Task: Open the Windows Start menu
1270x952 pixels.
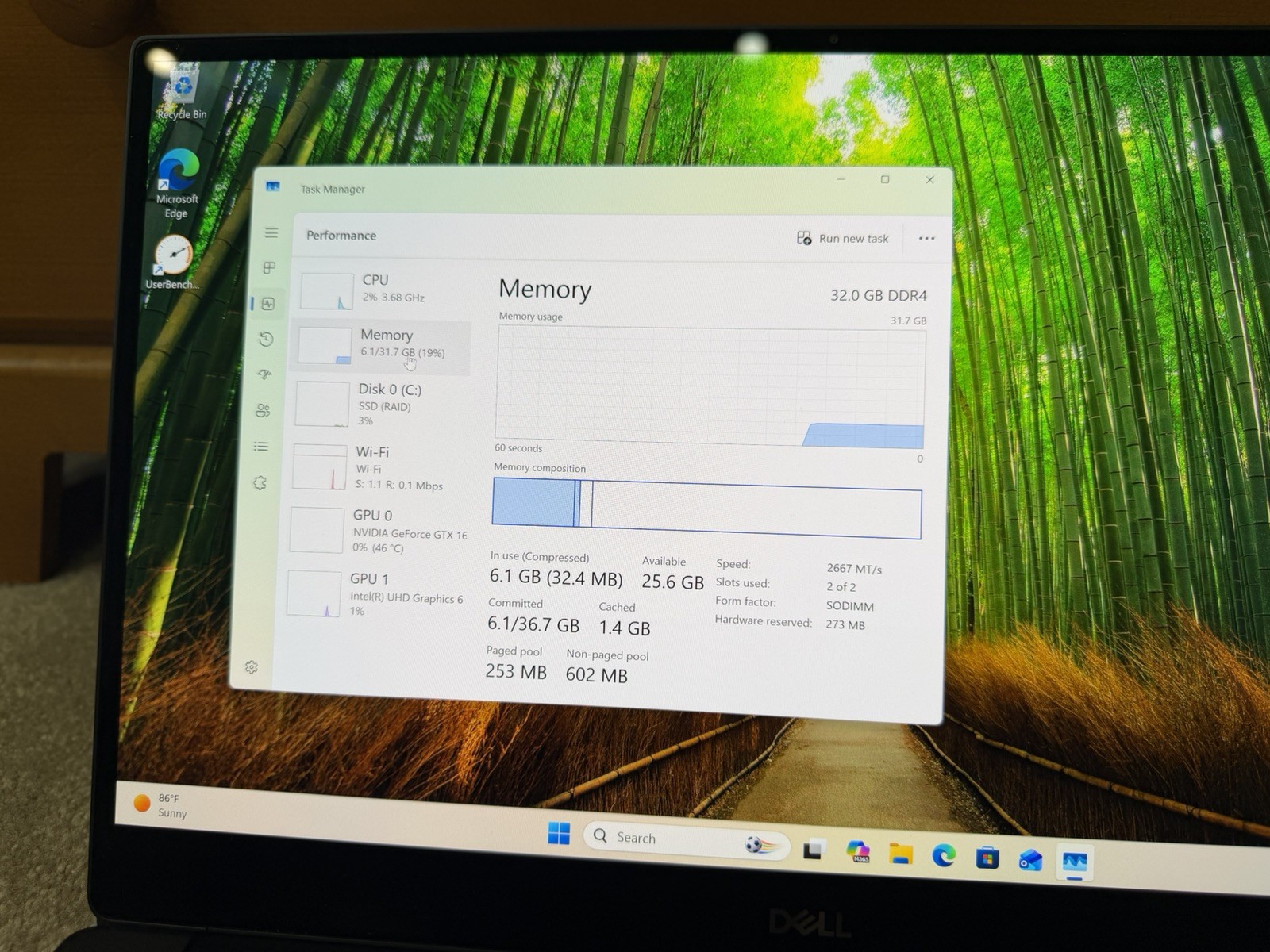Action: coord(559,834)
